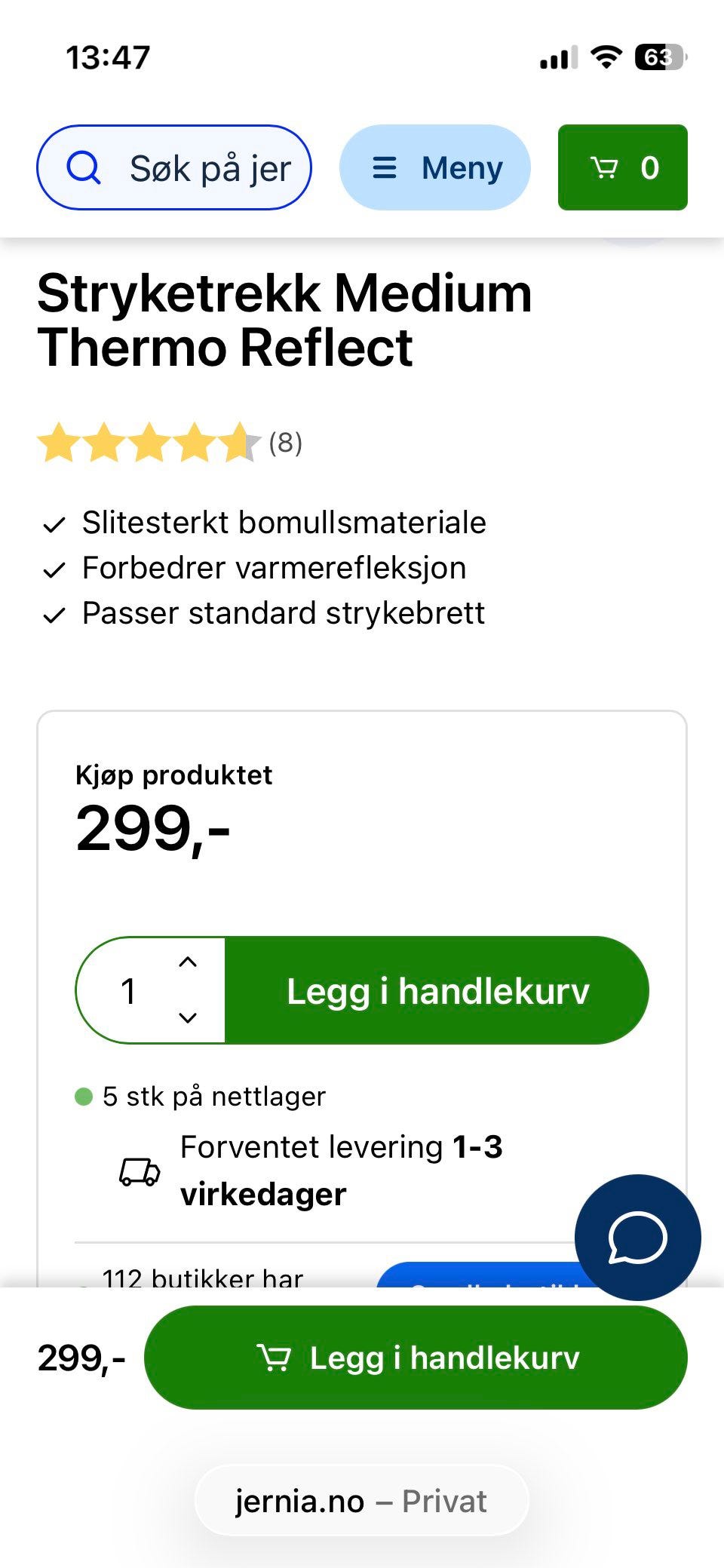Open the chat bubble widget
The height and width of the screenshot is (1568, 724).
coord(637,1237)
